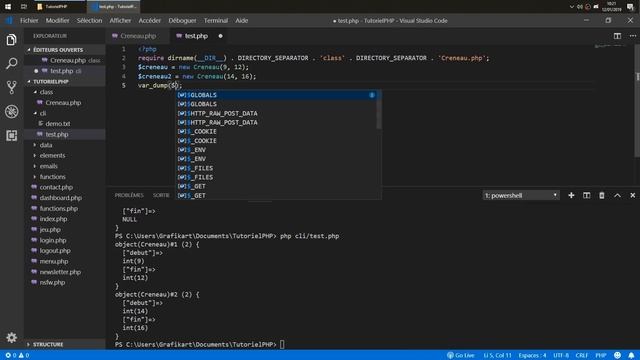Viewport: 640px width, 360px height.
Task: Open notifications bell in status bar
Action: (x=631, y=355)
